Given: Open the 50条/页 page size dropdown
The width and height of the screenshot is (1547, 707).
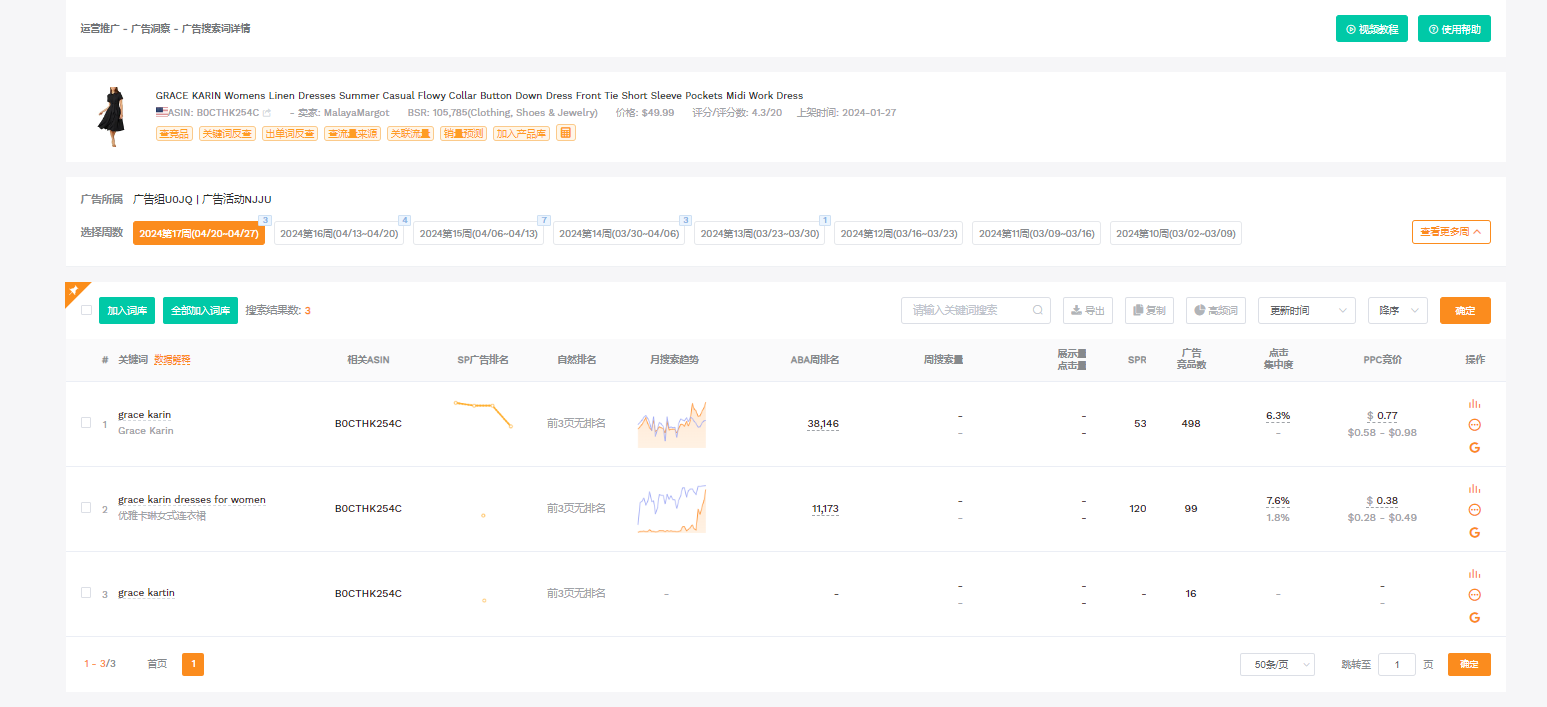Looking at the screenshot, I should click(1276, 665).
